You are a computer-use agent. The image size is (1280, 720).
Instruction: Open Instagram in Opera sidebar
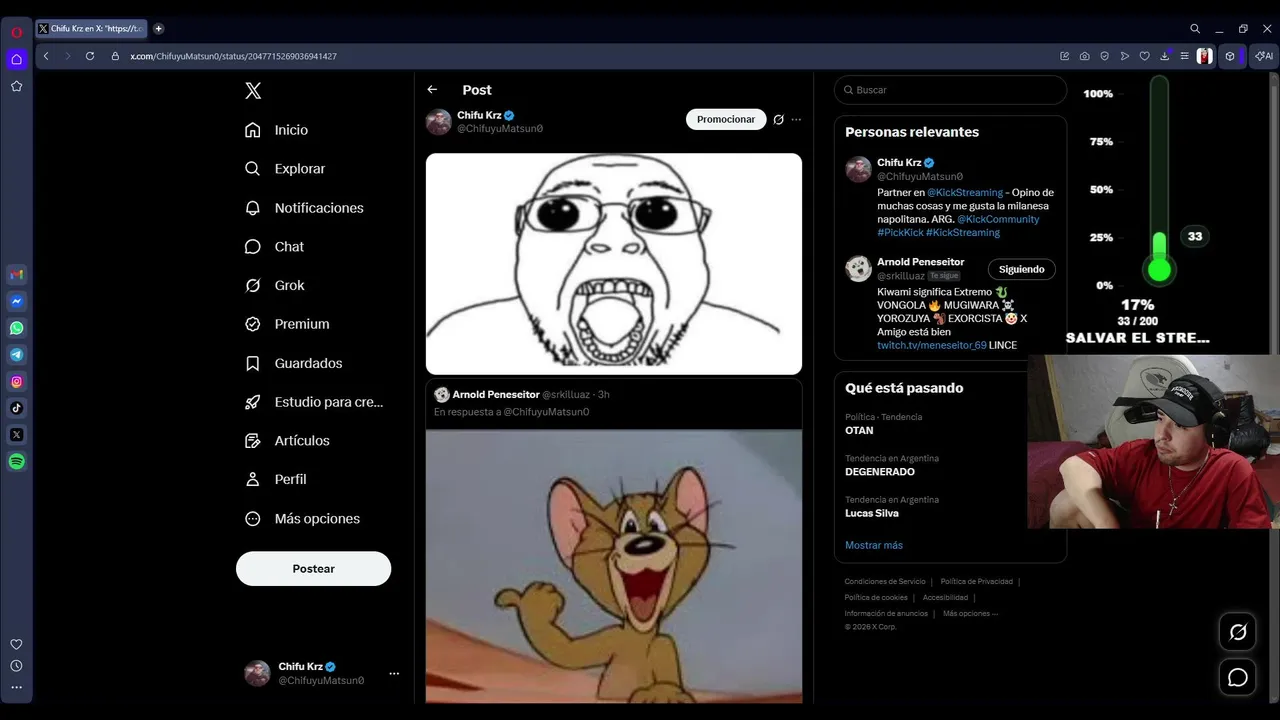coord(16,382)
